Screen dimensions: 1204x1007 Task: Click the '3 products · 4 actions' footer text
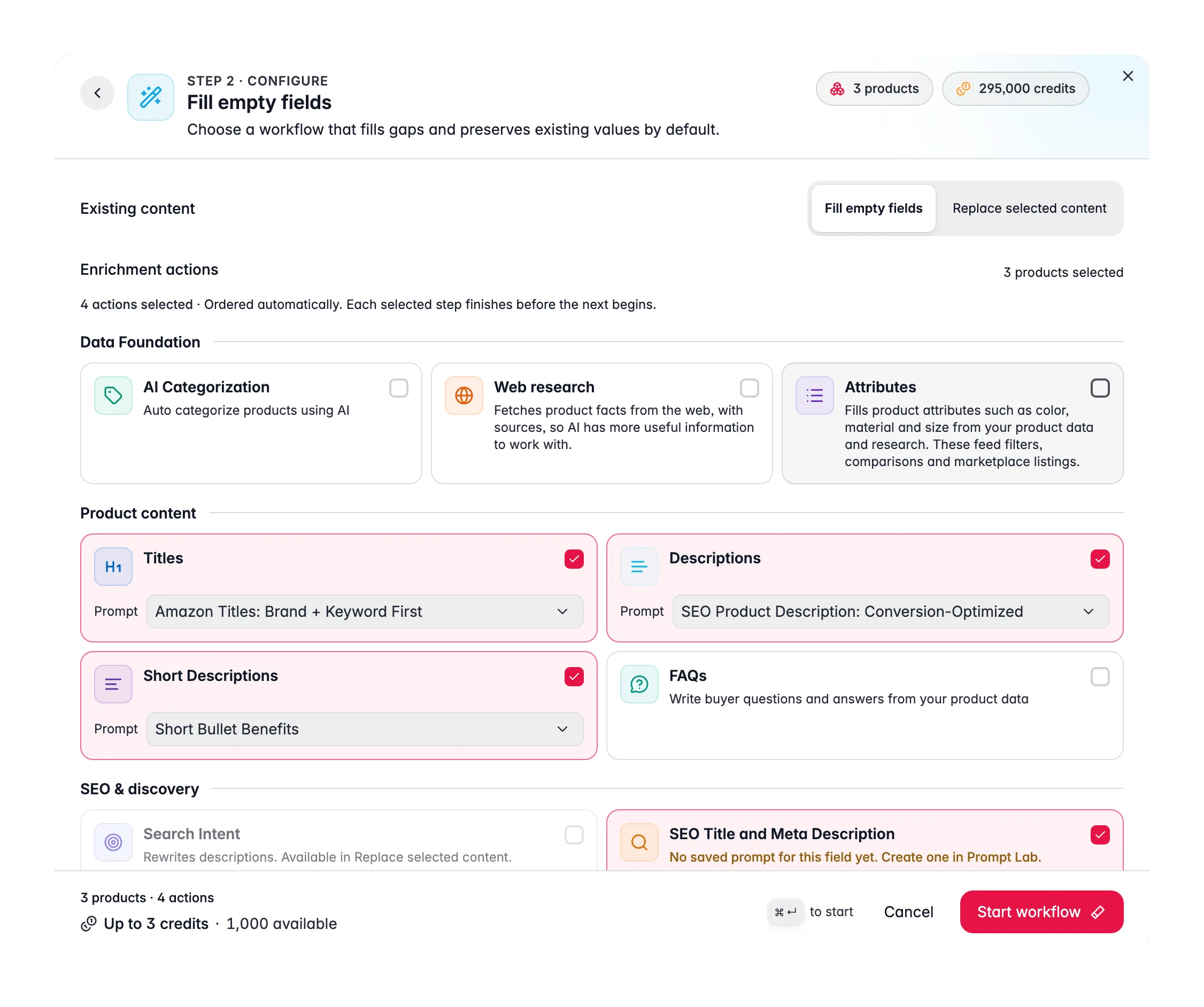point(147,898)
